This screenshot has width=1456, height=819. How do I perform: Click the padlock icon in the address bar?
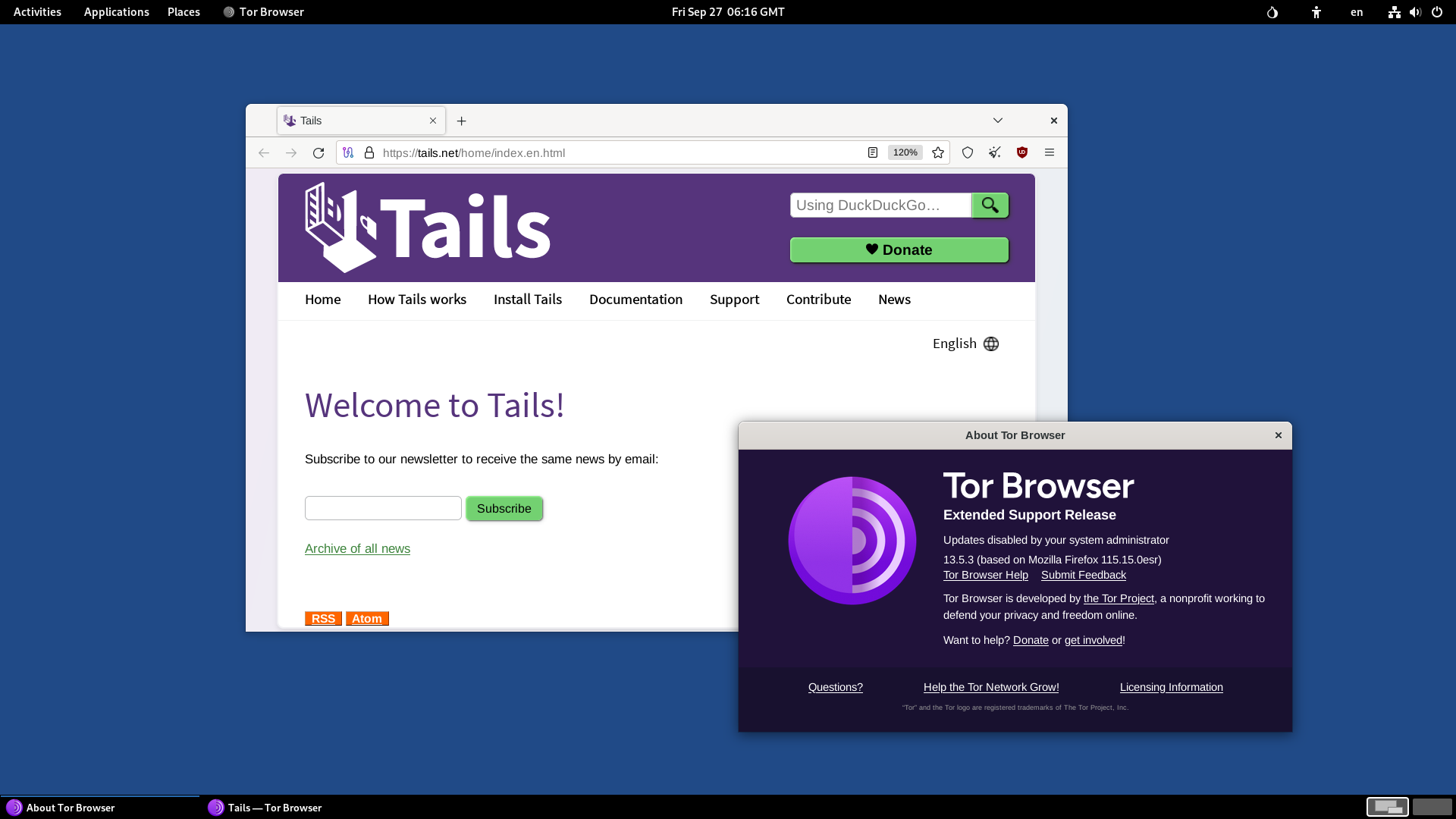pyautogui.click(x=369, y=152)
